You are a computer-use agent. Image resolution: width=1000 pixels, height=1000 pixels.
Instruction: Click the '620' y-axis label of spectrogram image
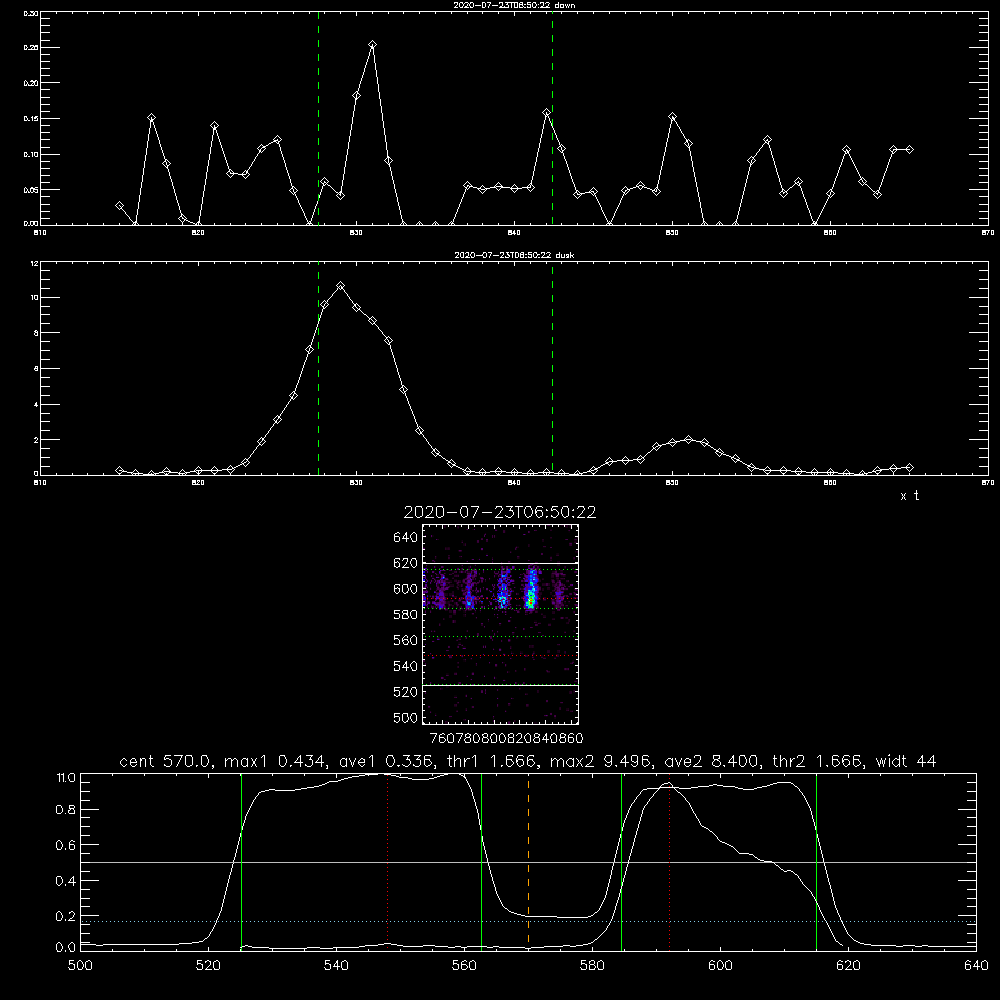click(x=406, y=563)
